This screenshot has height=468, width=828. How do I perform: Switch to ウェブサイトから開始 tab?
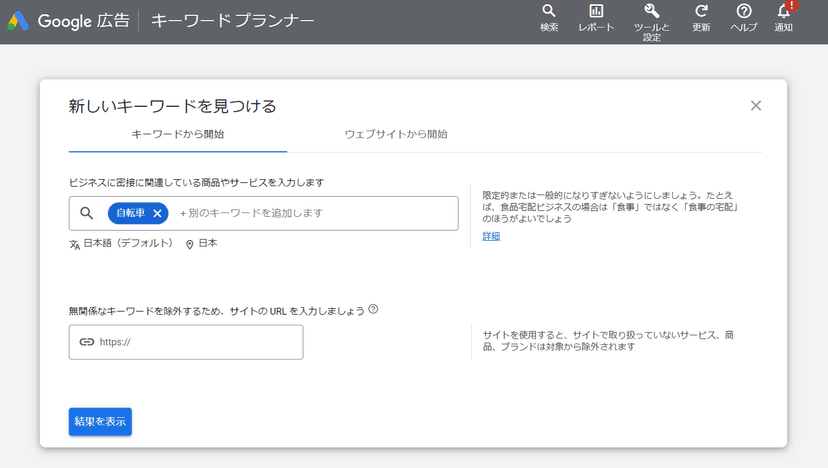(x=396, y=134)
